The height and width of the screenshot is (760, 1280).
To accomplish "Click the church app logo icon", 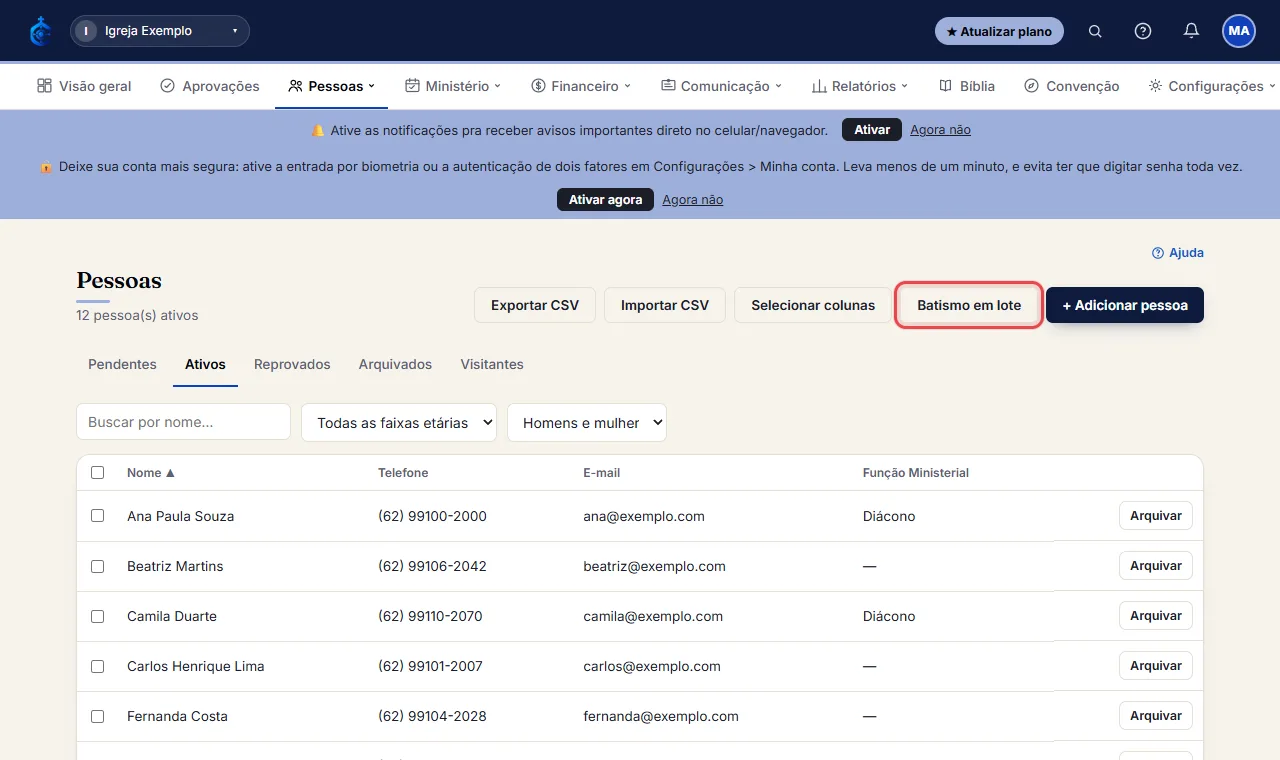I will [x=40, y=31].
